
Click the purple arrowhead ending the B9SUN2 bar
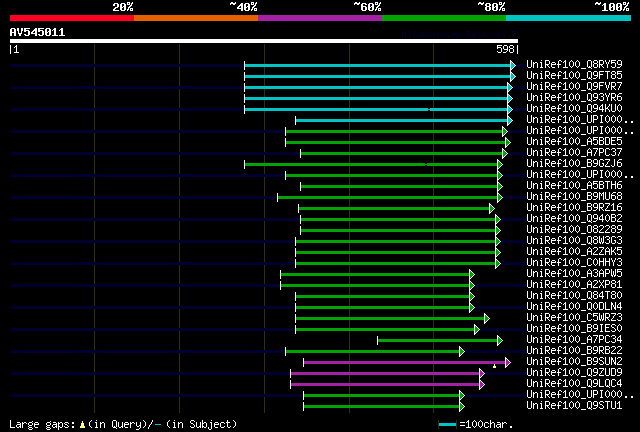click(x=508, y=363)
